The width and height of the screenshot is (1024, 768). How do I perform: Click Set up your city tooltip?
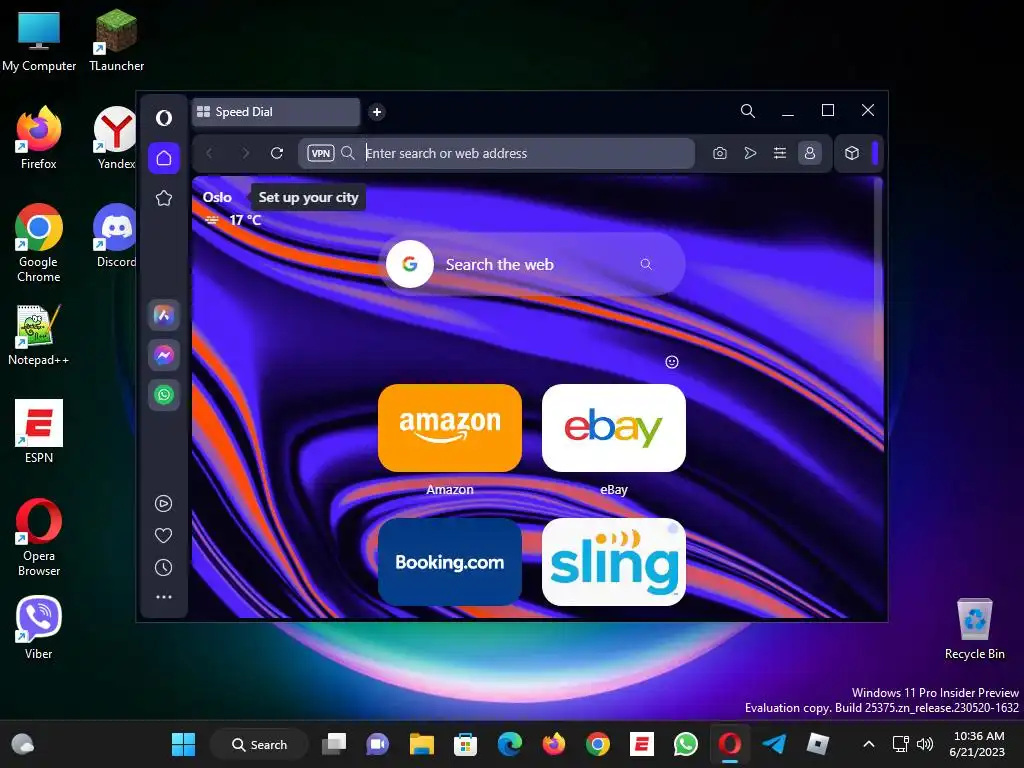(308, 198)
